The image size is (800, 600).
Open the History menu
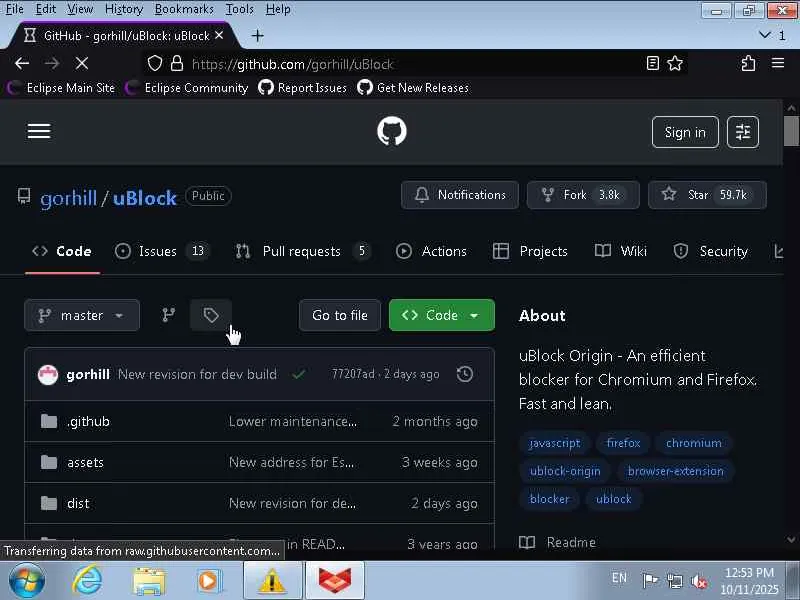(123, 9)
